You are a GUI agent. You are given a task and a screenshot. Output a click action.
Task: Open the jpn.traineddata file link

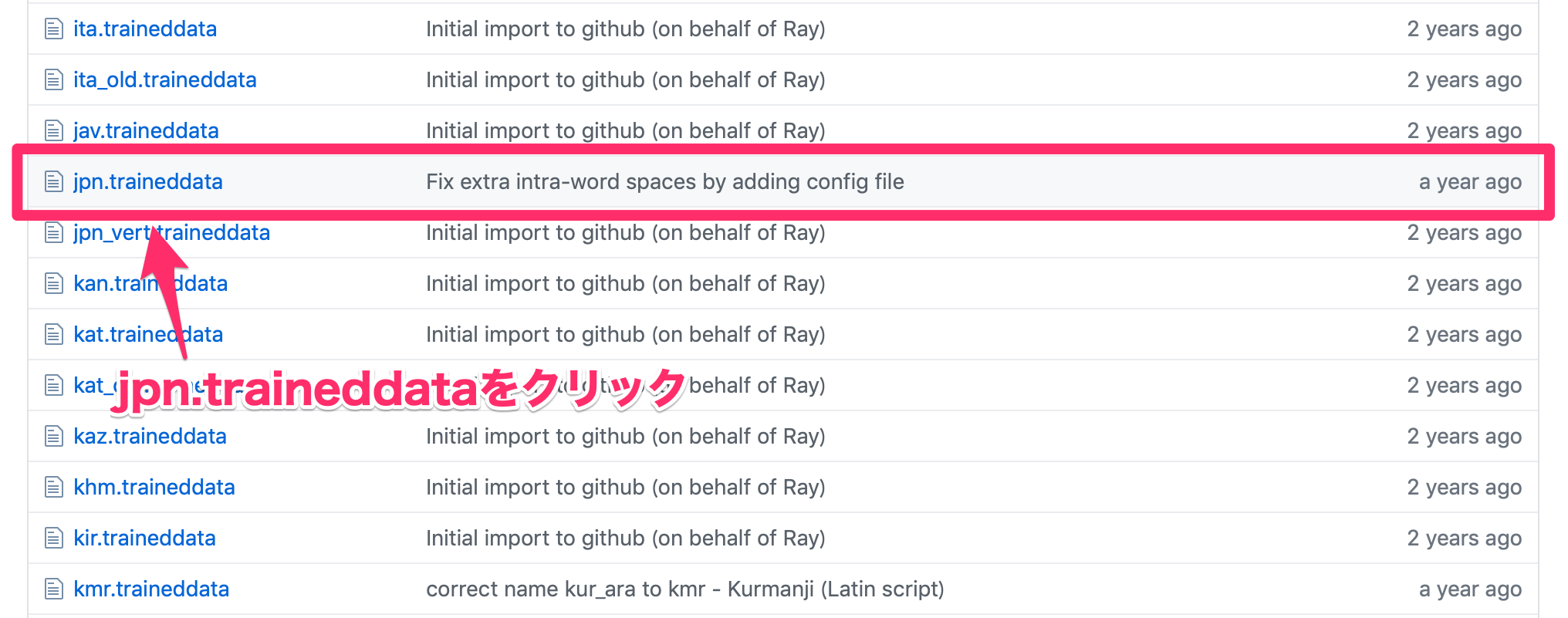pyautogui.click(x=148, y=182)
